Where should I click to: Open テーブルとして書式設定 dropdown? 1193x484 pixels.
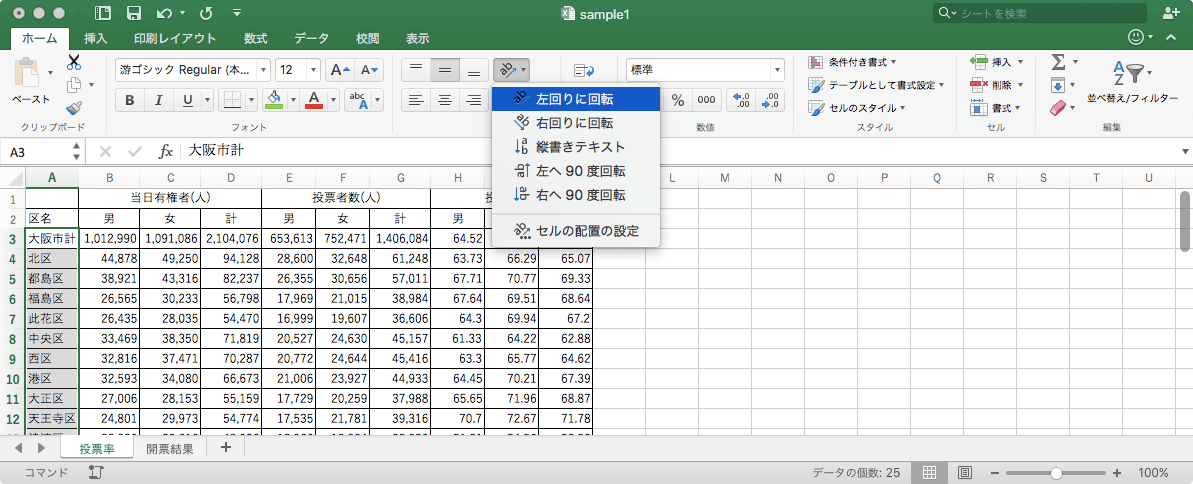876,84
